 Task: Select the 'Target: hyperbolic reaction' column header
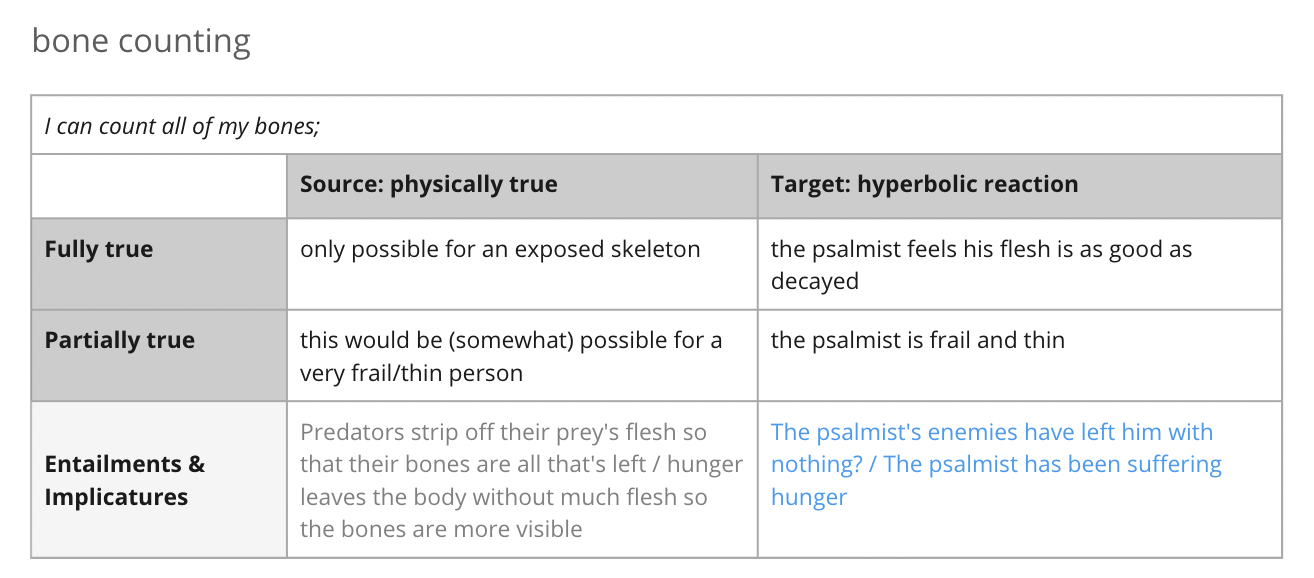(924, 185)
